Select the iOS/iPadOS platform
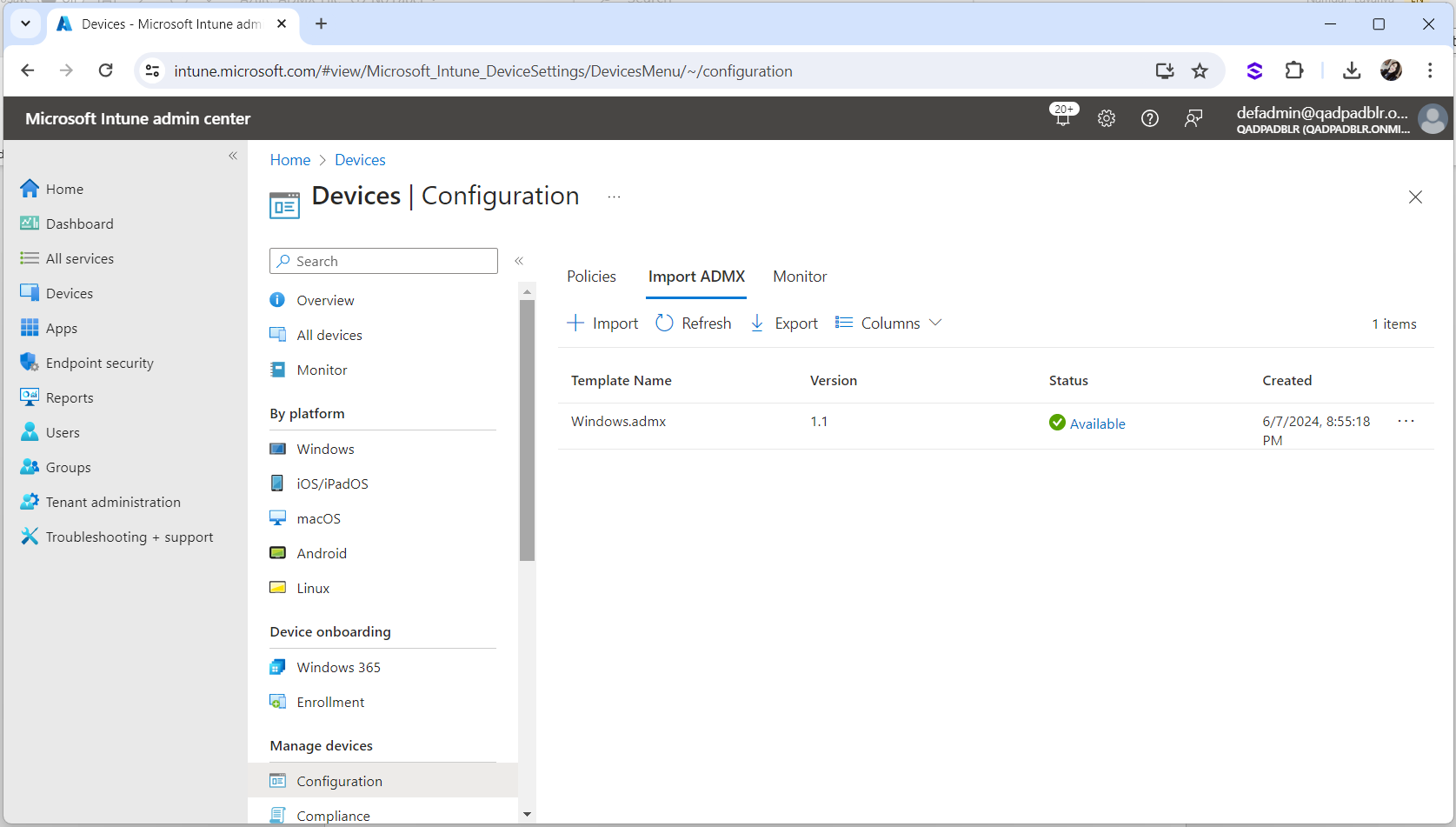 [x=319, y=484]
